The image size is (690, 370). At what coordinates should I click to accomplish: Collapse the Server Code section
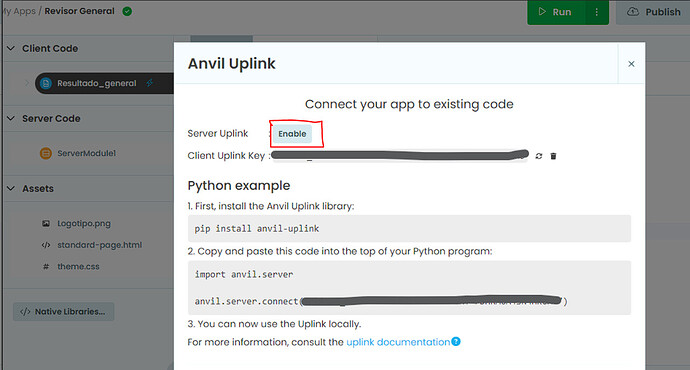[11, 118]
